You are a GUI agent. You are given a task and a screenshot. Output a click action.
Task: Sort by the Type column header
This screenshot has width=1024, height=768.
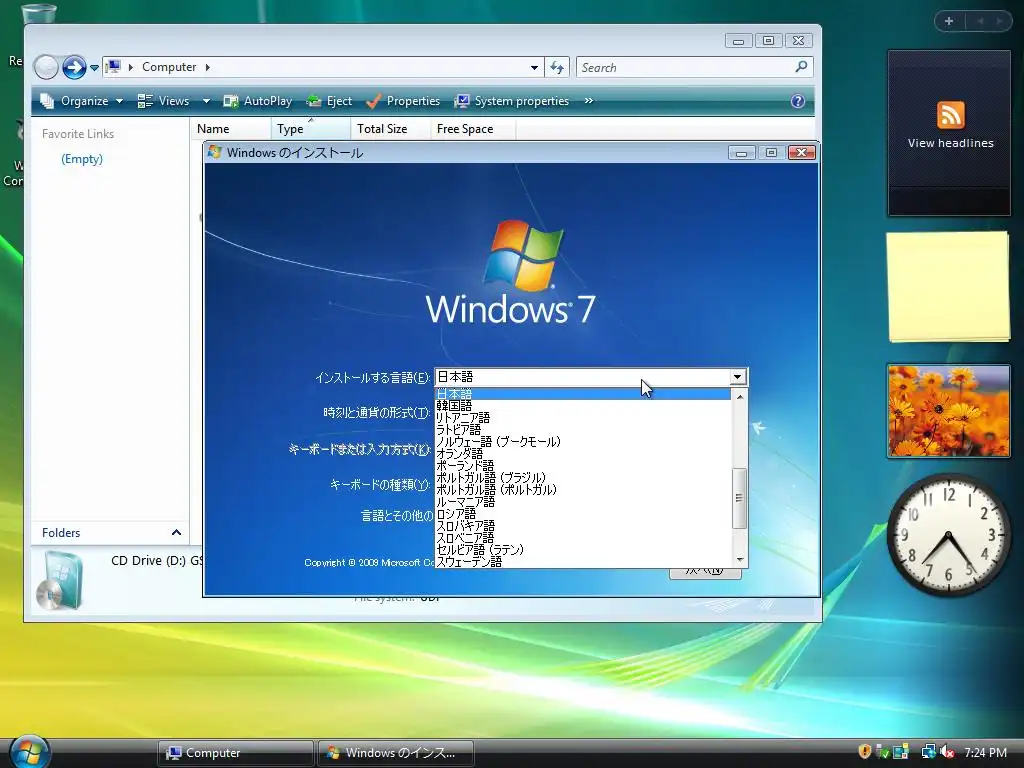point(311,129)
